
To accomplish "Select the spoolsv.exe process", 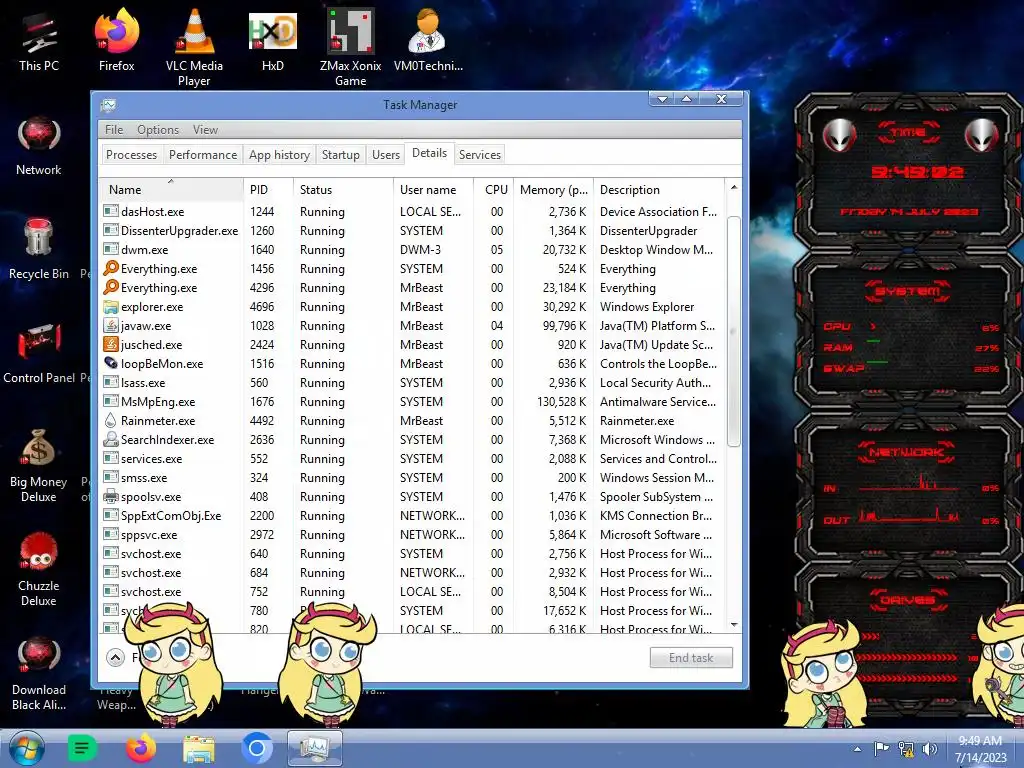I will [411, 496].
